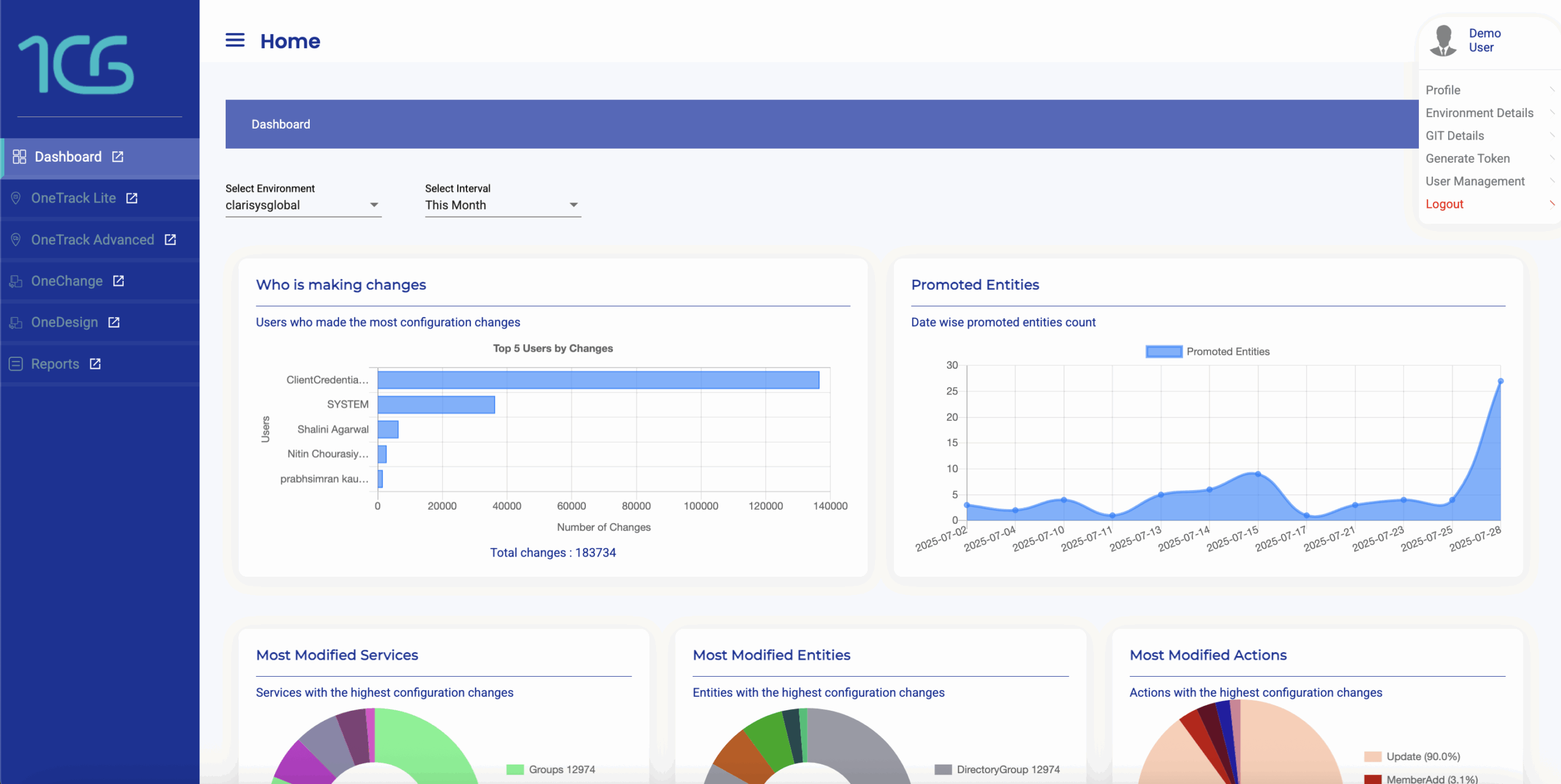Toggle Groups 12974 legend item

[x=515, y=769]
